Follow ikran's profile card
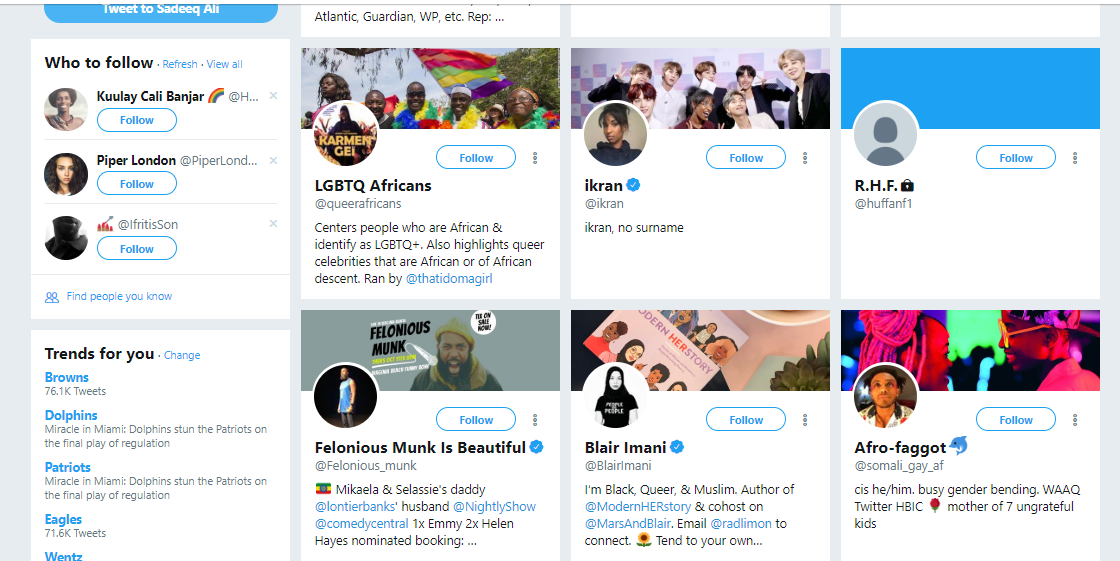The width and height of the screenshot is (1120, 561). 746,158
